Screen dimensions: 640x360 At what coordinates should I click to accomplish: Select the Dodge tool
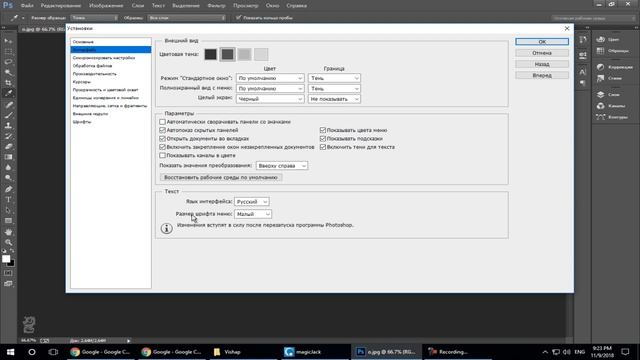tap(8, 178)
